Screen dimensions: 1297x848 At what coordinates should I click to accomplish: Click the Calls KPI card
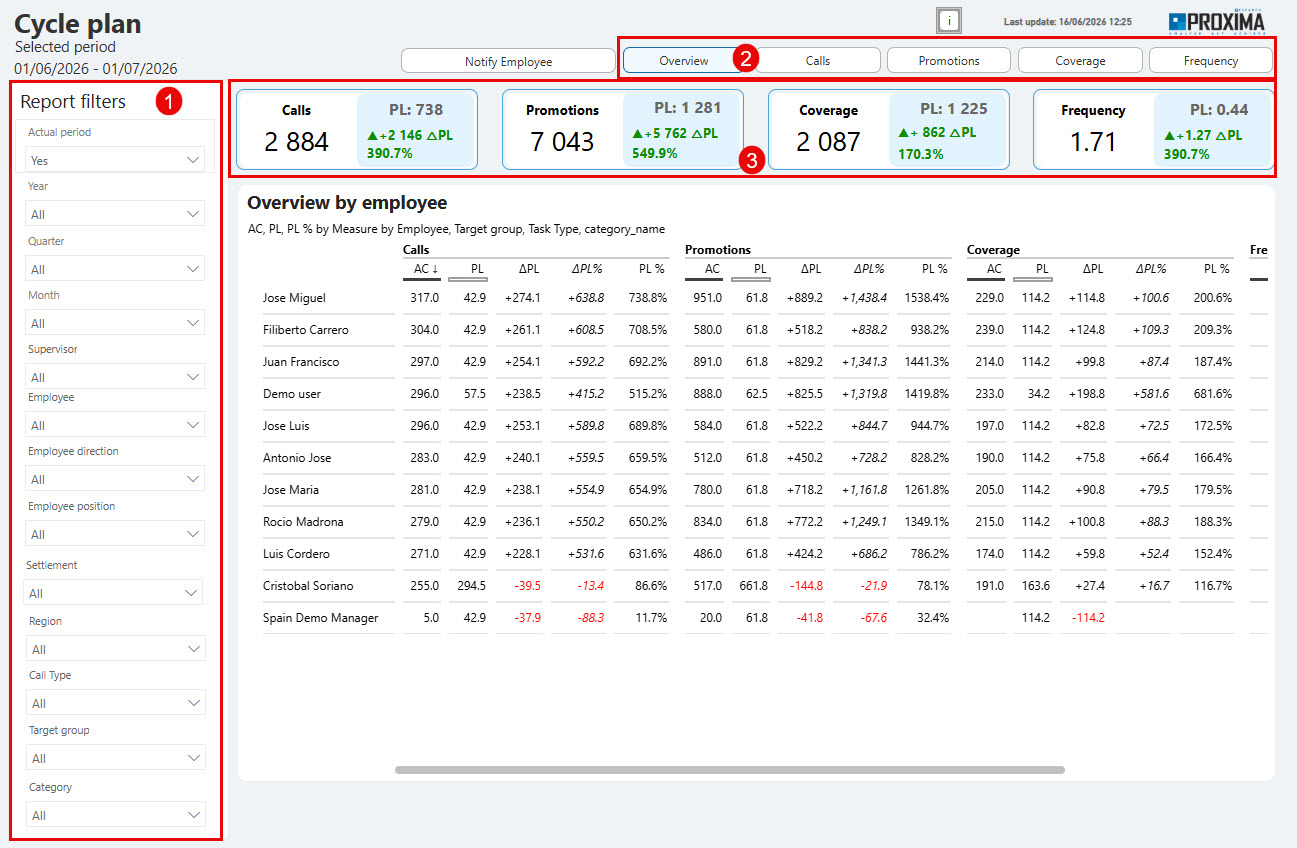click(357, 129)
